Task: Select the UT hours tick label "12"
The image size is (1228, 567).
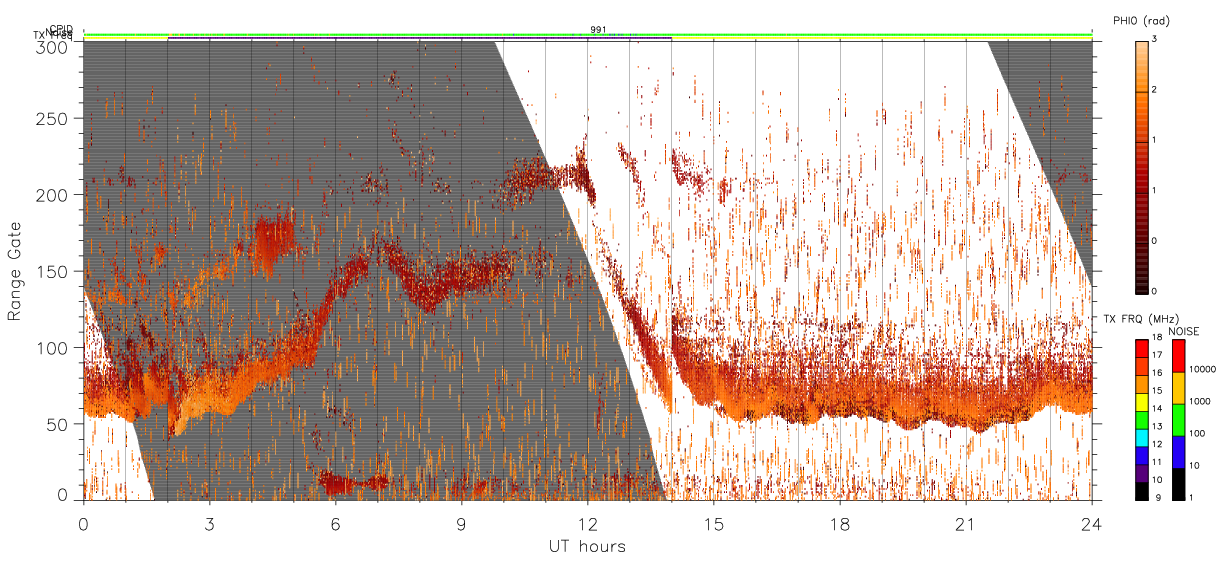Action: pos(587,523)
